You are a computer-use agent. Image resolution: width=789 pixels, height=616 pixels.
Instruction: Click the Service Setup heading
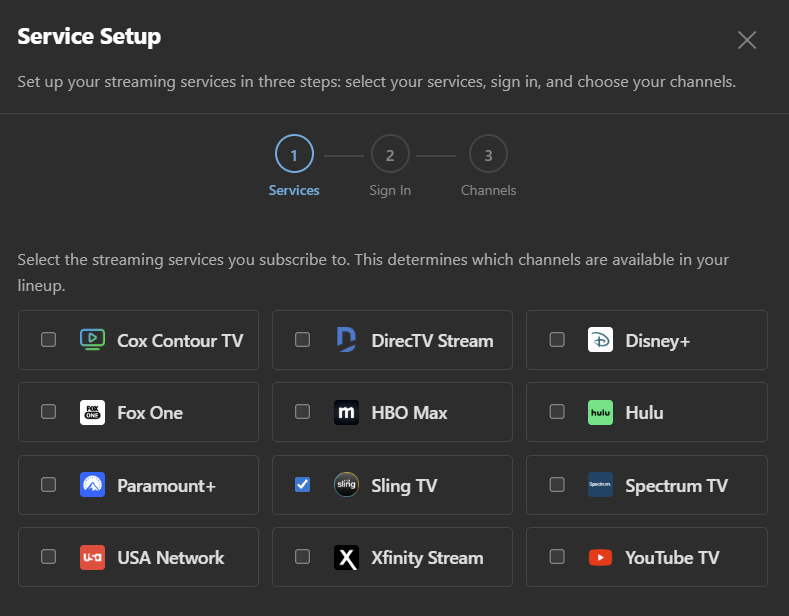[x=89, y=37]
